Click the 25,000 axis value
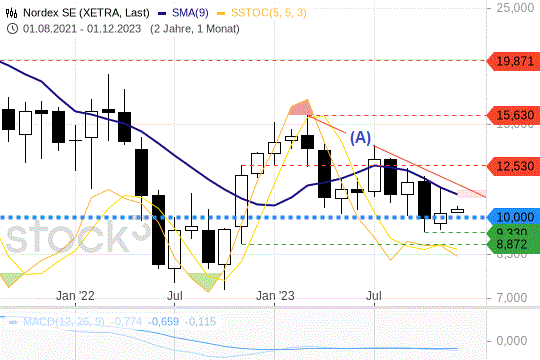 click(515, 8)
